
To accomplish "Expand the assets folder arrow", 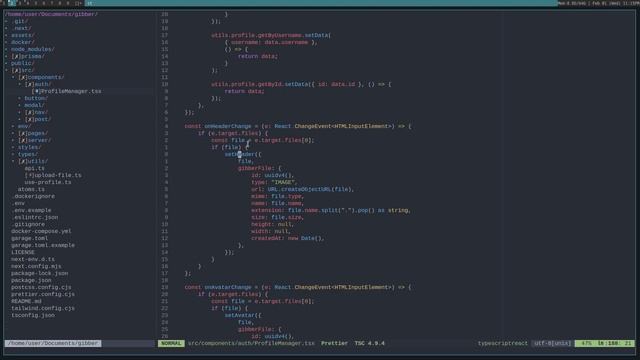I will (x=6, y=35).
